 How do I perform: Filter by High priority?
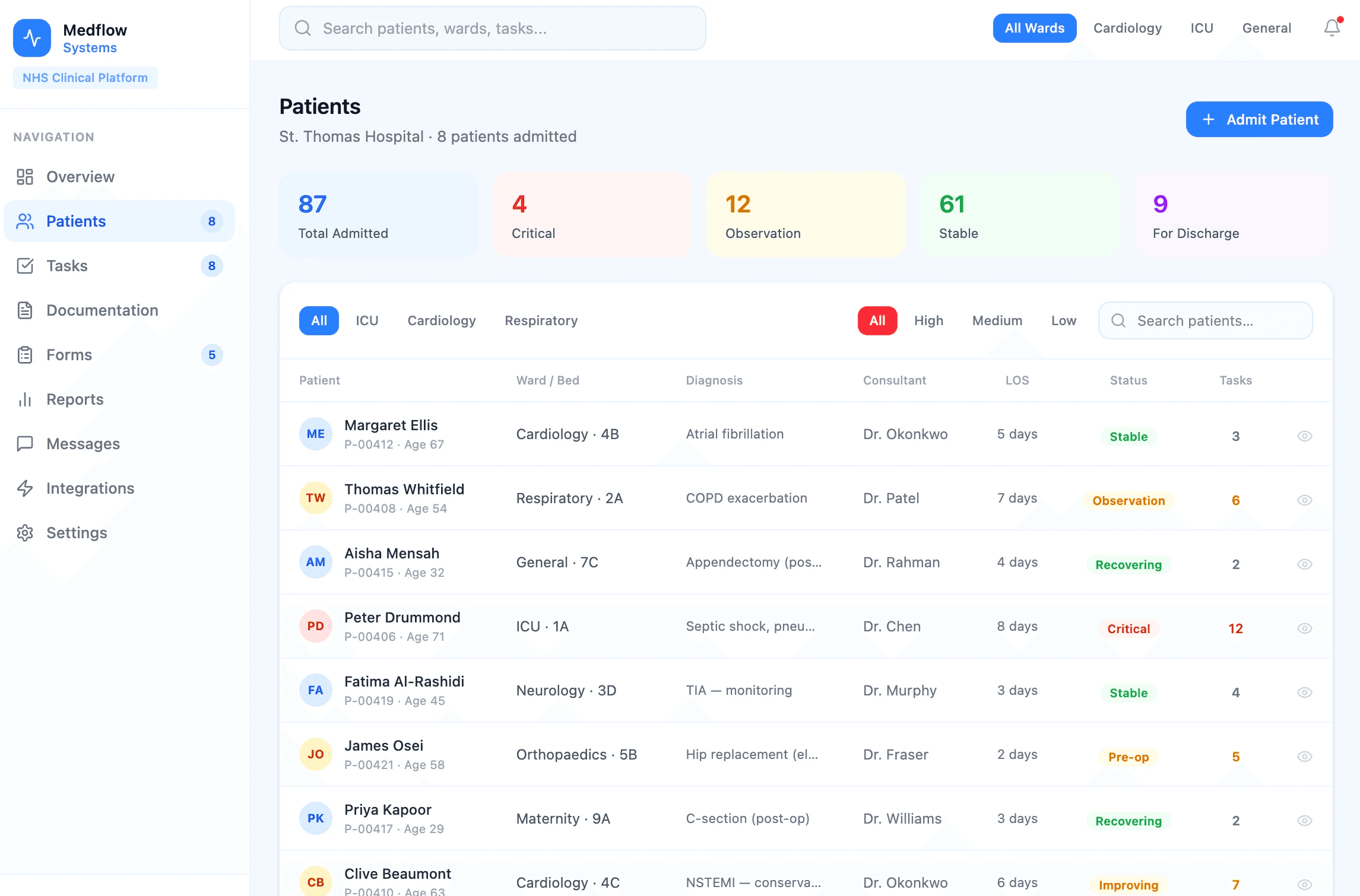pyautogui.click(x=928, y=320)
